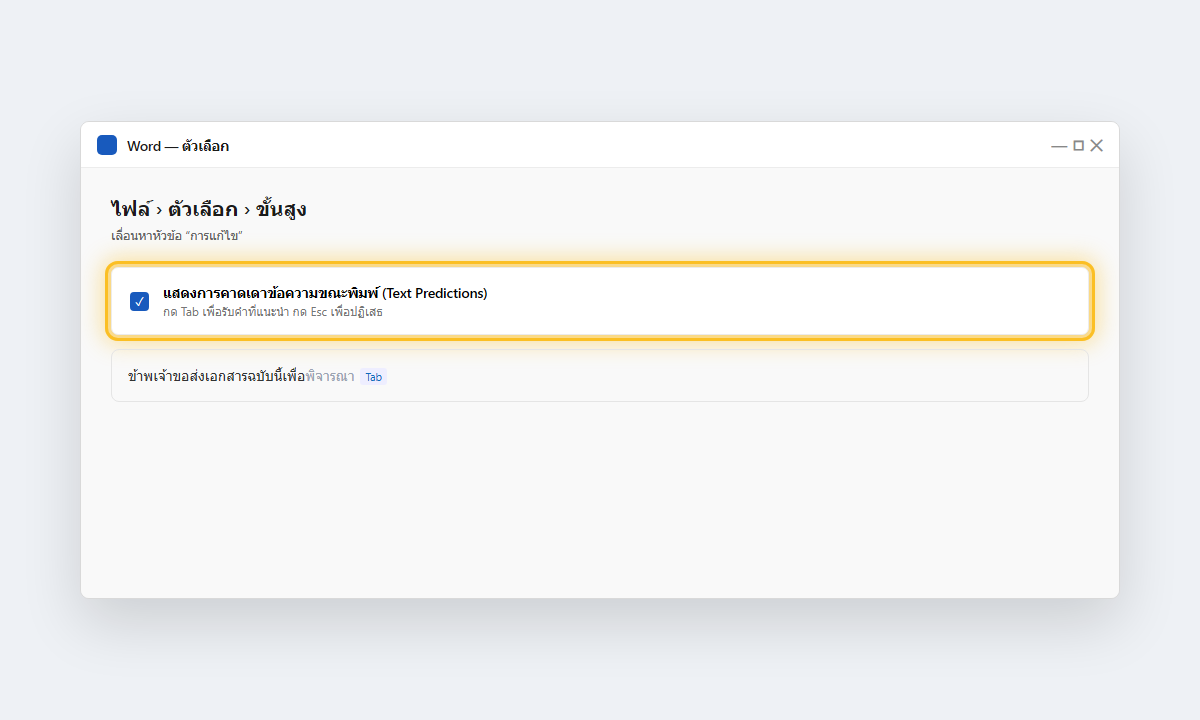The image size is (1200, 720).
Task: Click the blue Word app icon
Action: (107, 145)
